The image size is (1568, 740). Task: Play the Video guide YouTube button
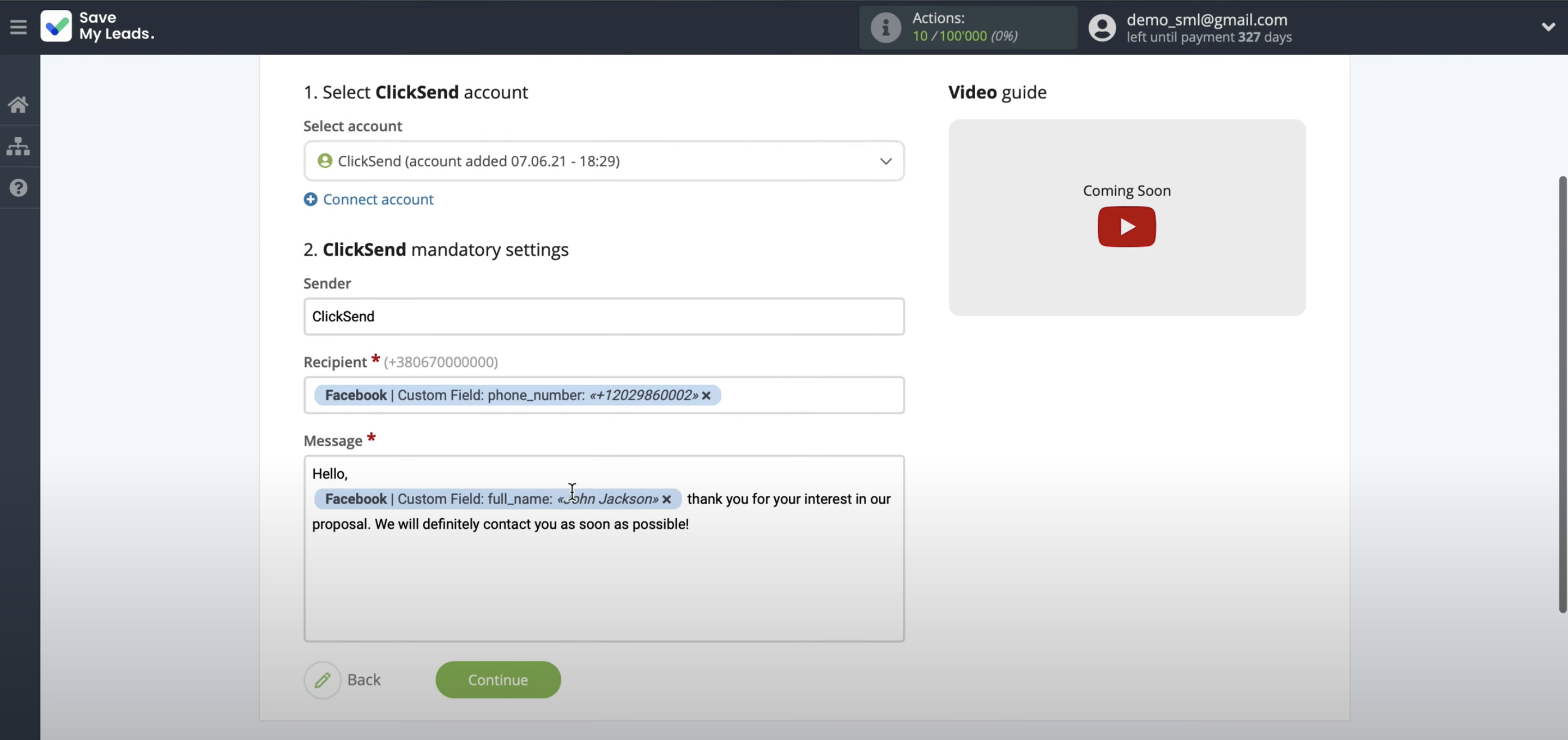point(1126,227)
